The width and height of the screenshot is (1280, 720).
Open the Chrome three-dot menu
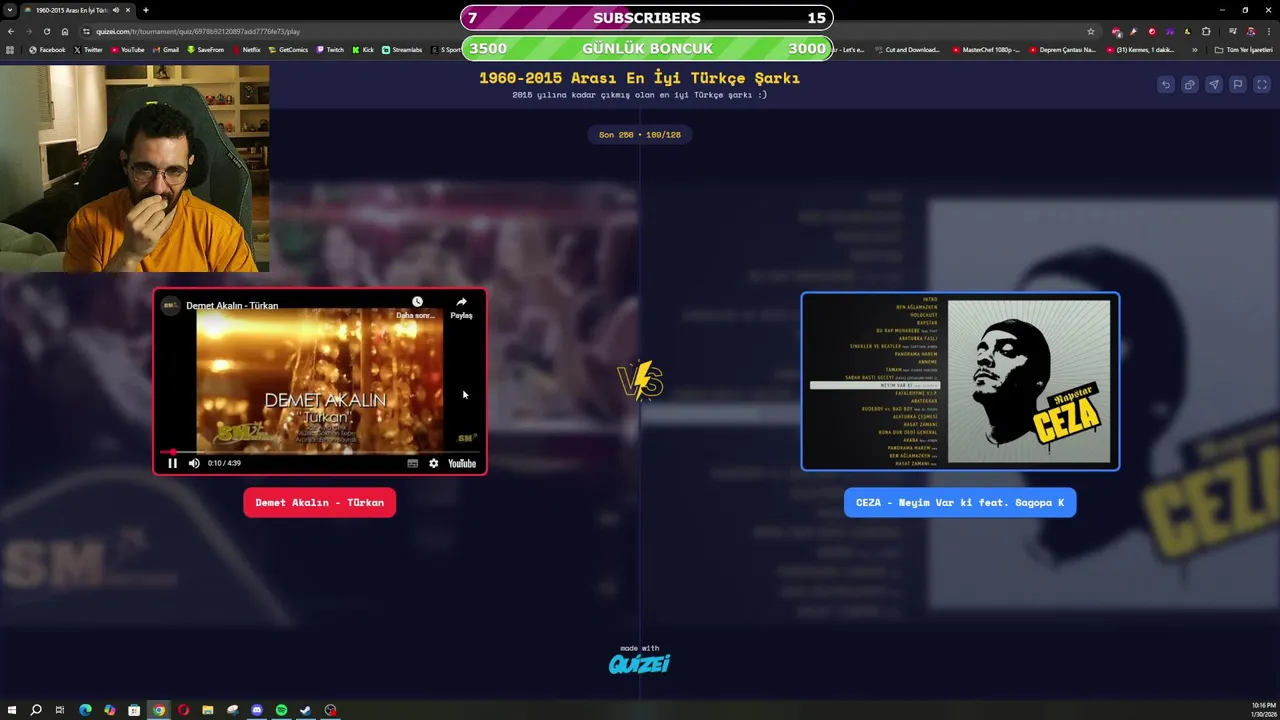1267,31
